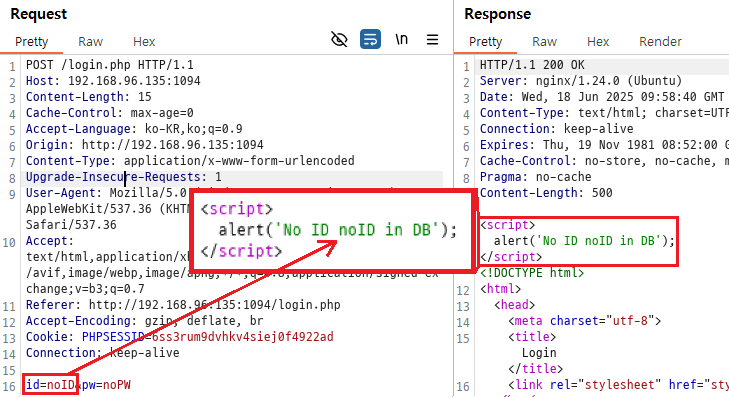
Task: Click the Accept-Language ko-KR header line
Action: (x=134, y=129)
